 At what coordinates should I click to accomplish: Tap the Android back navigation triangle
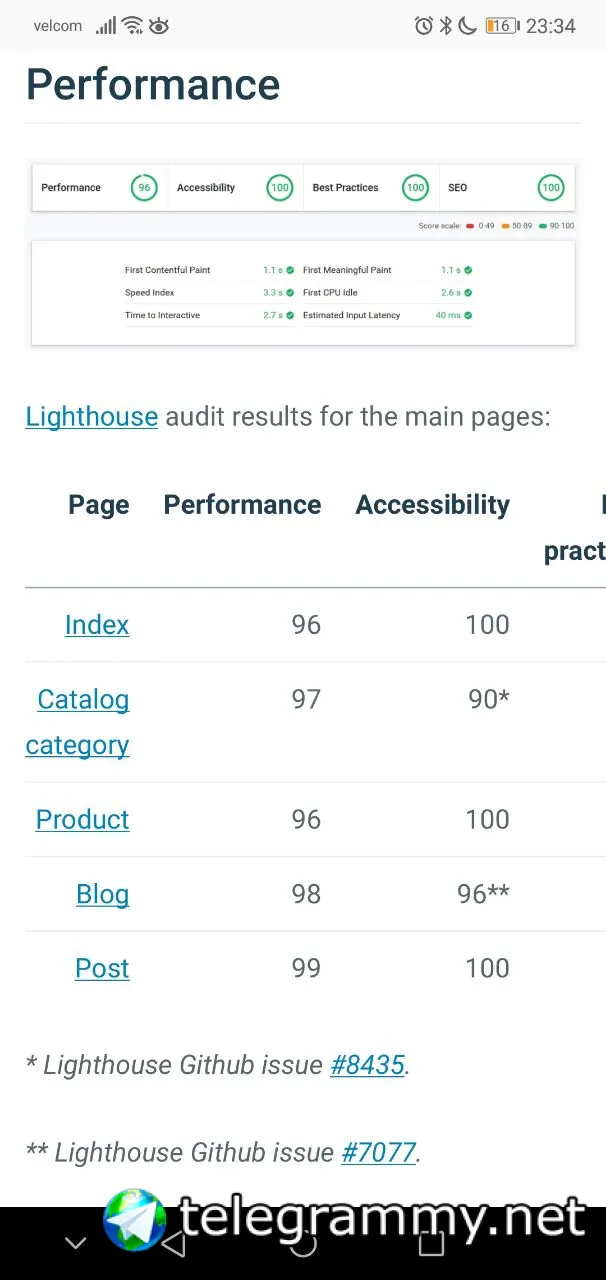[174, 1243]
